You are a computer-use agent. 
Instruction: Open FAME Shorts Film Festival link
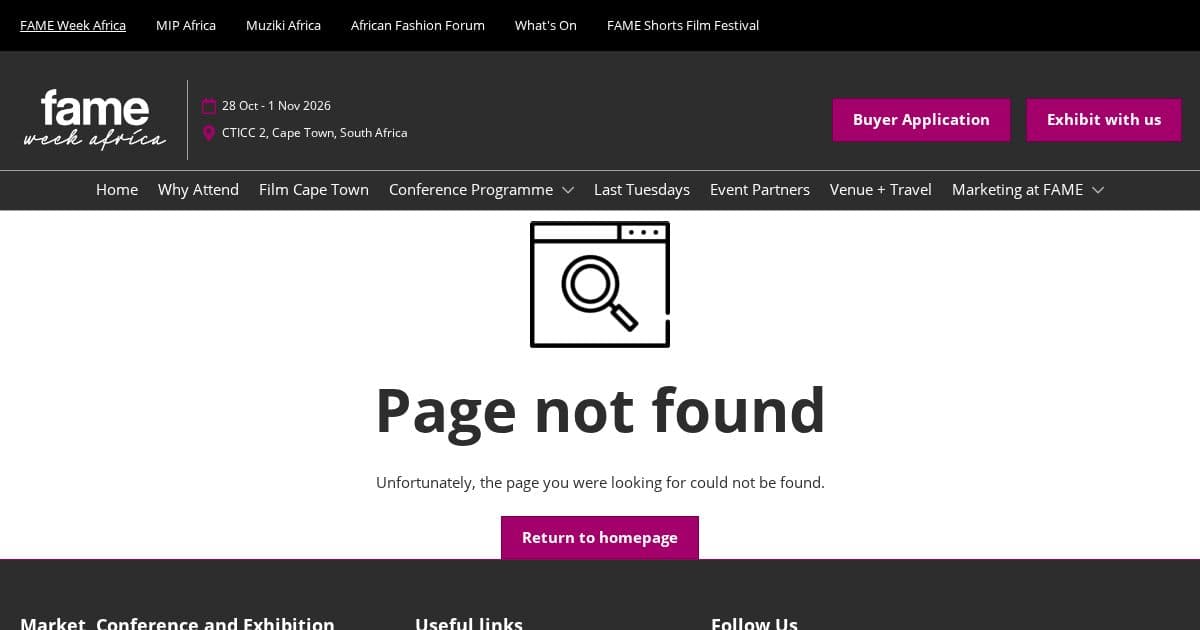(683, 26)
